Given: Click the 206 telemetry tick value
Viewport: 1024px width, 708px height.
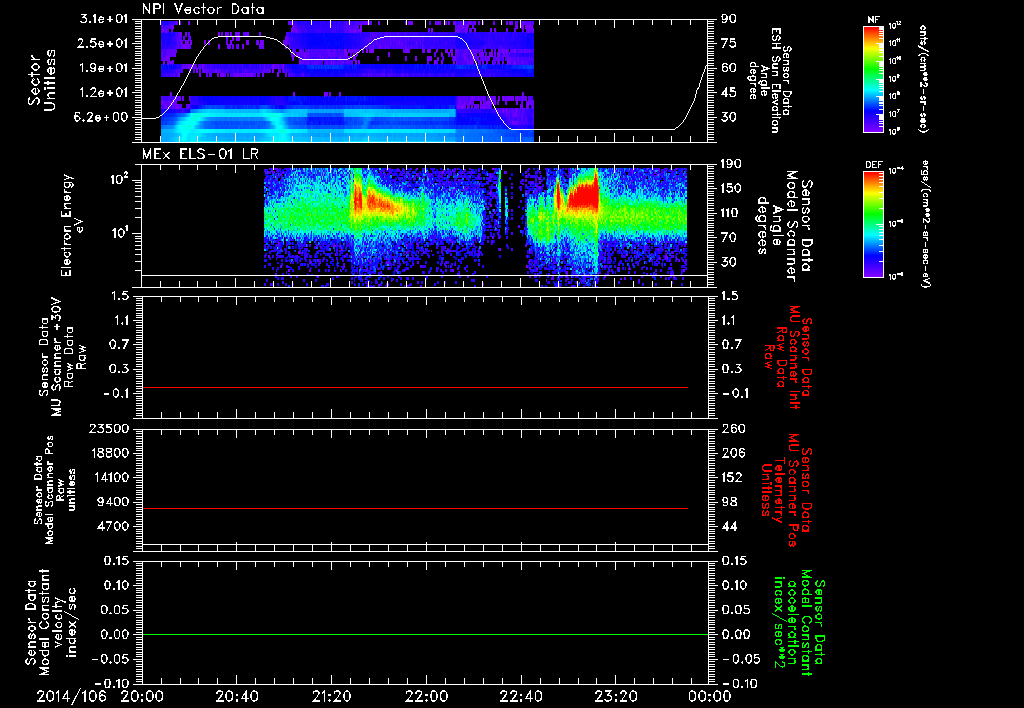Looking at the screenshot, I should click(x=732, y=453).
